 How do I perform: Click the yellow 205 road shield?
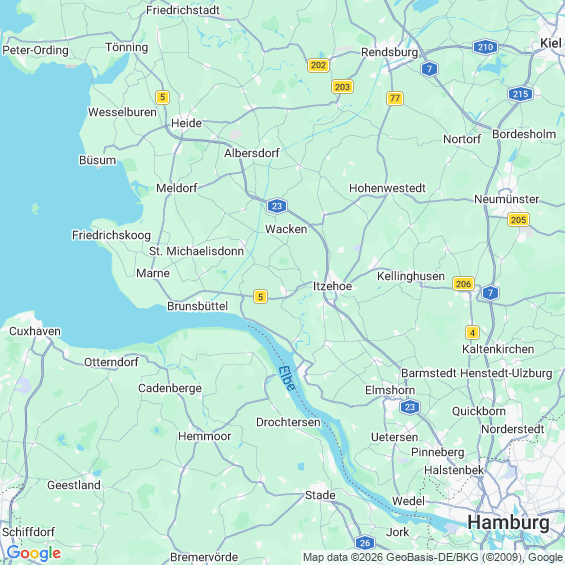(x=518, y=219)
